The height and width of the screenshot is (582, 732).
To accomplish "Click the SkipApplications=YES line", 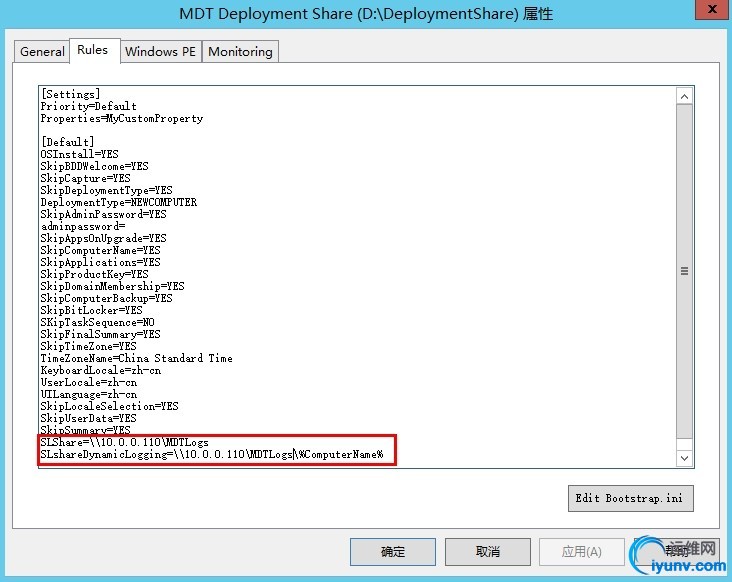I will coord(101,262).
